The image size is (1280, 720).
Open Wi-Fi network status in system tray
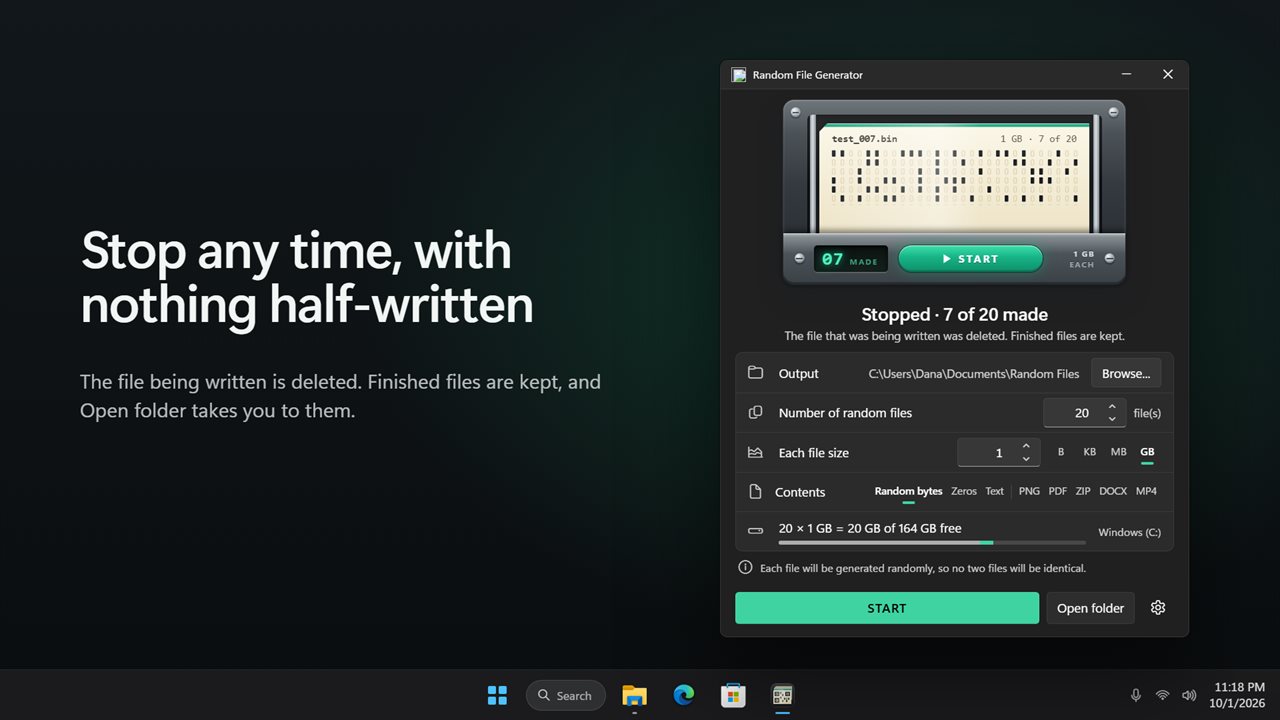tap(1162, 695)
